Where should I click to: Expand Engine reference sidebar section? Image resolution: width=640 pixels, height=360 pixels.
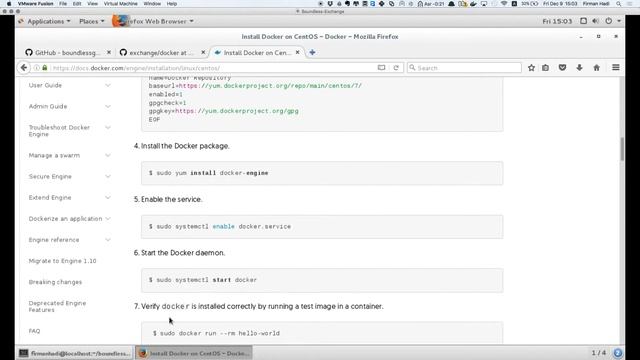[108, 240]
